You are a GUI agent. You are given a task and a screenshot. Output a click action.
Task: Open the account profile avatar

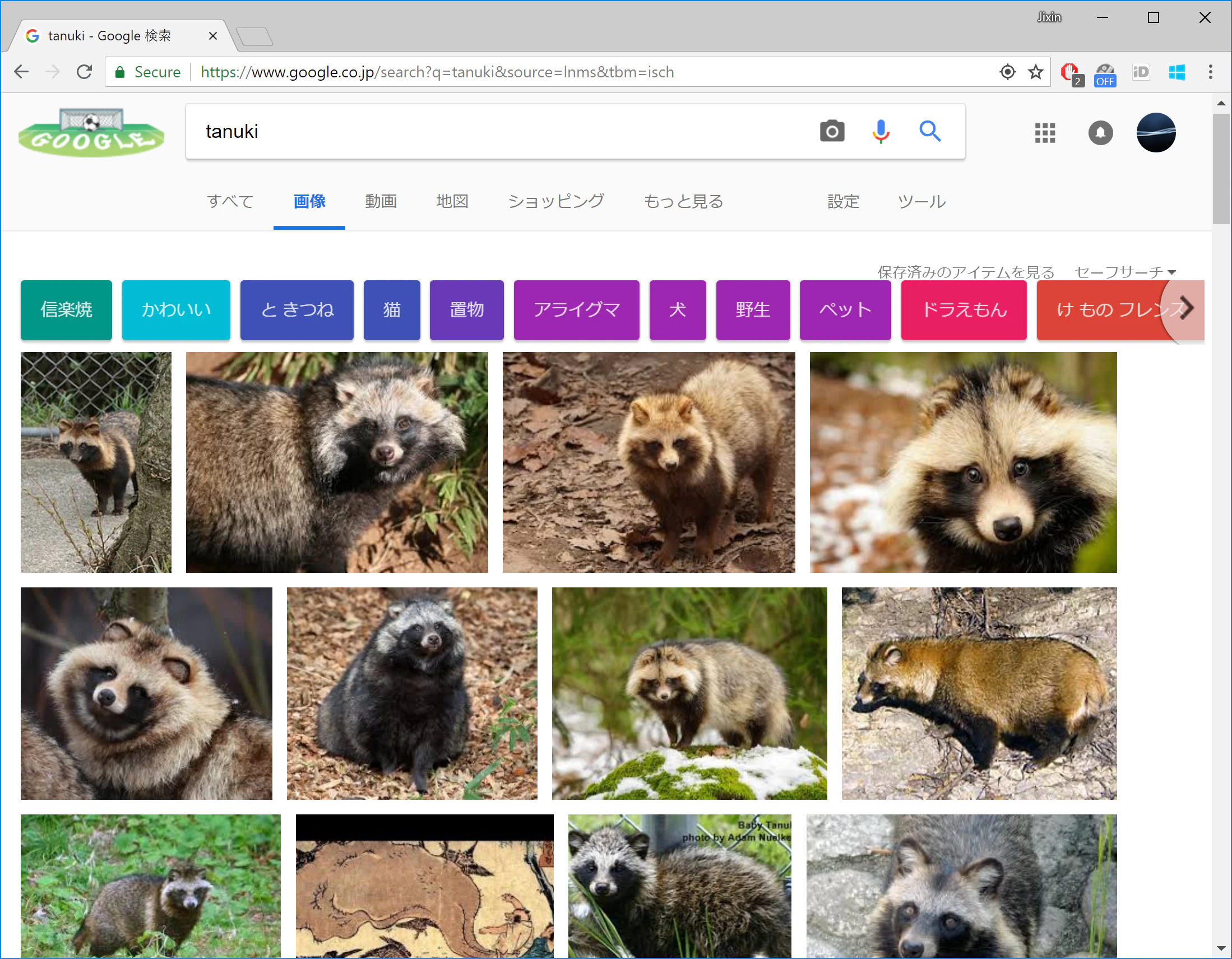1156,133
